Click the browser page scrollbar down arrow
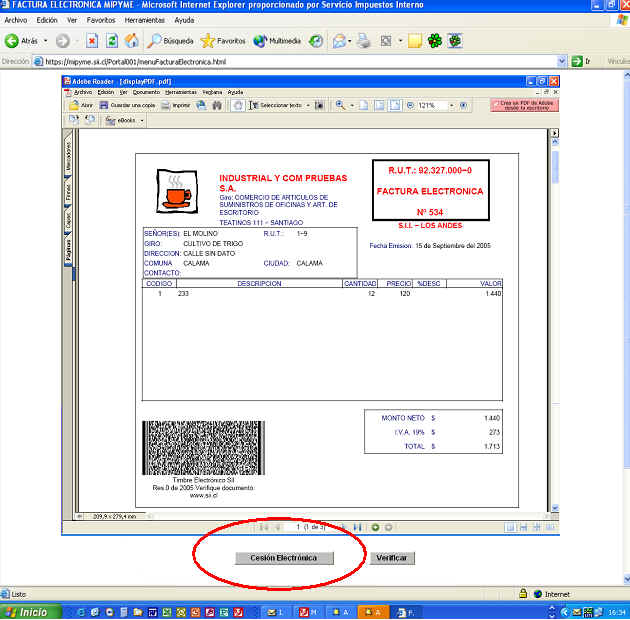 627,579
